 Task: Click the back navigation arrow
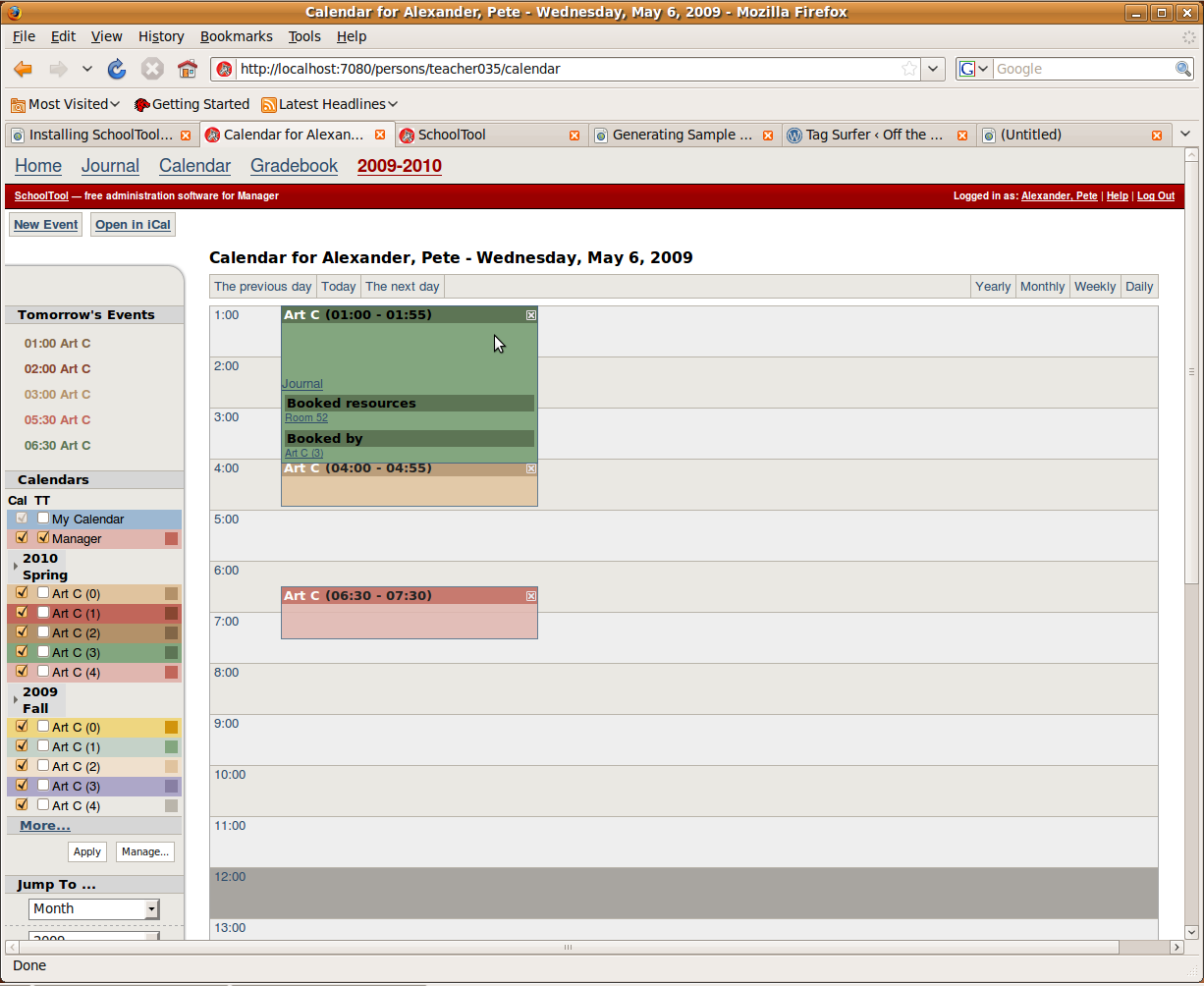click(24, 69)
